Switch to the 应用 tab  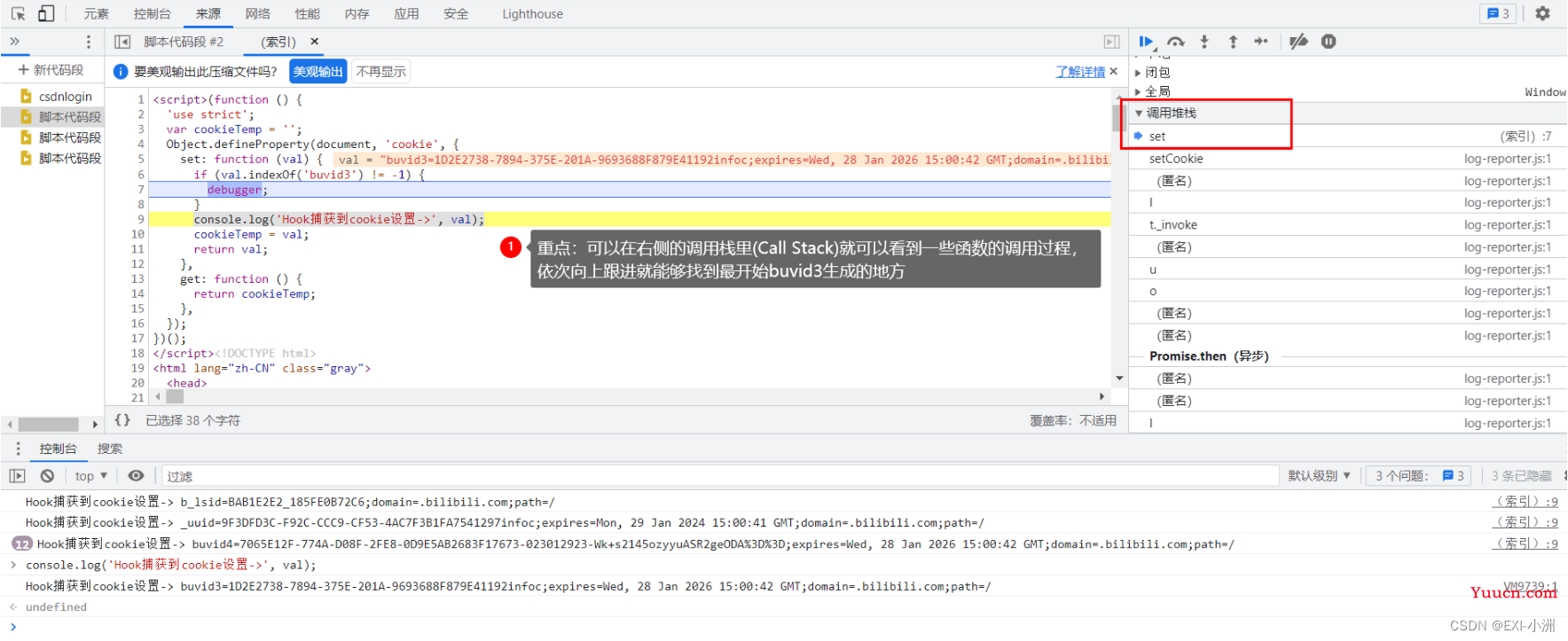[x=407, y=13]
